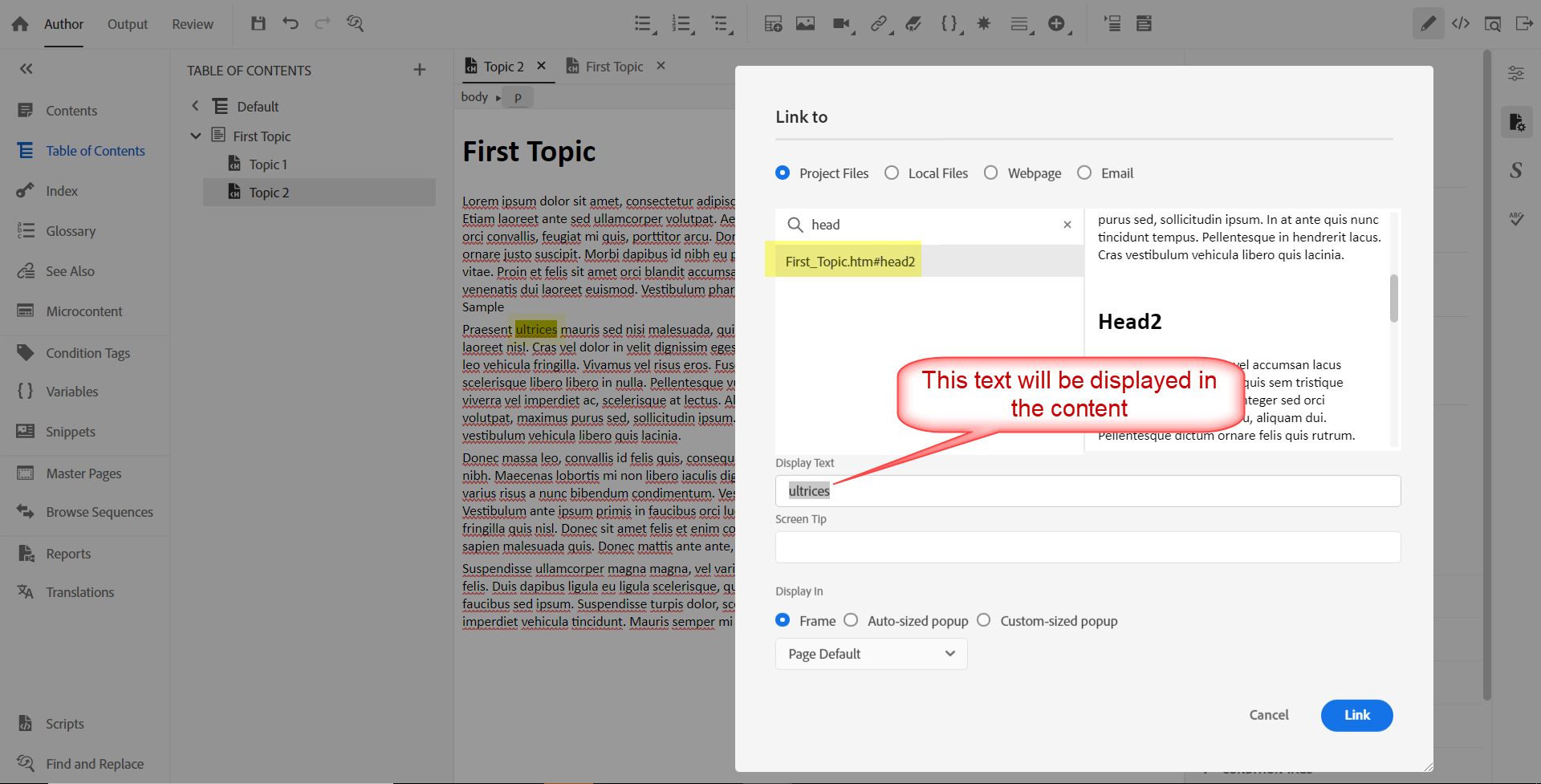Select Auto-sized popup display option
The height and width of the screenshot is (784, 1541).
tap(852, 619)
